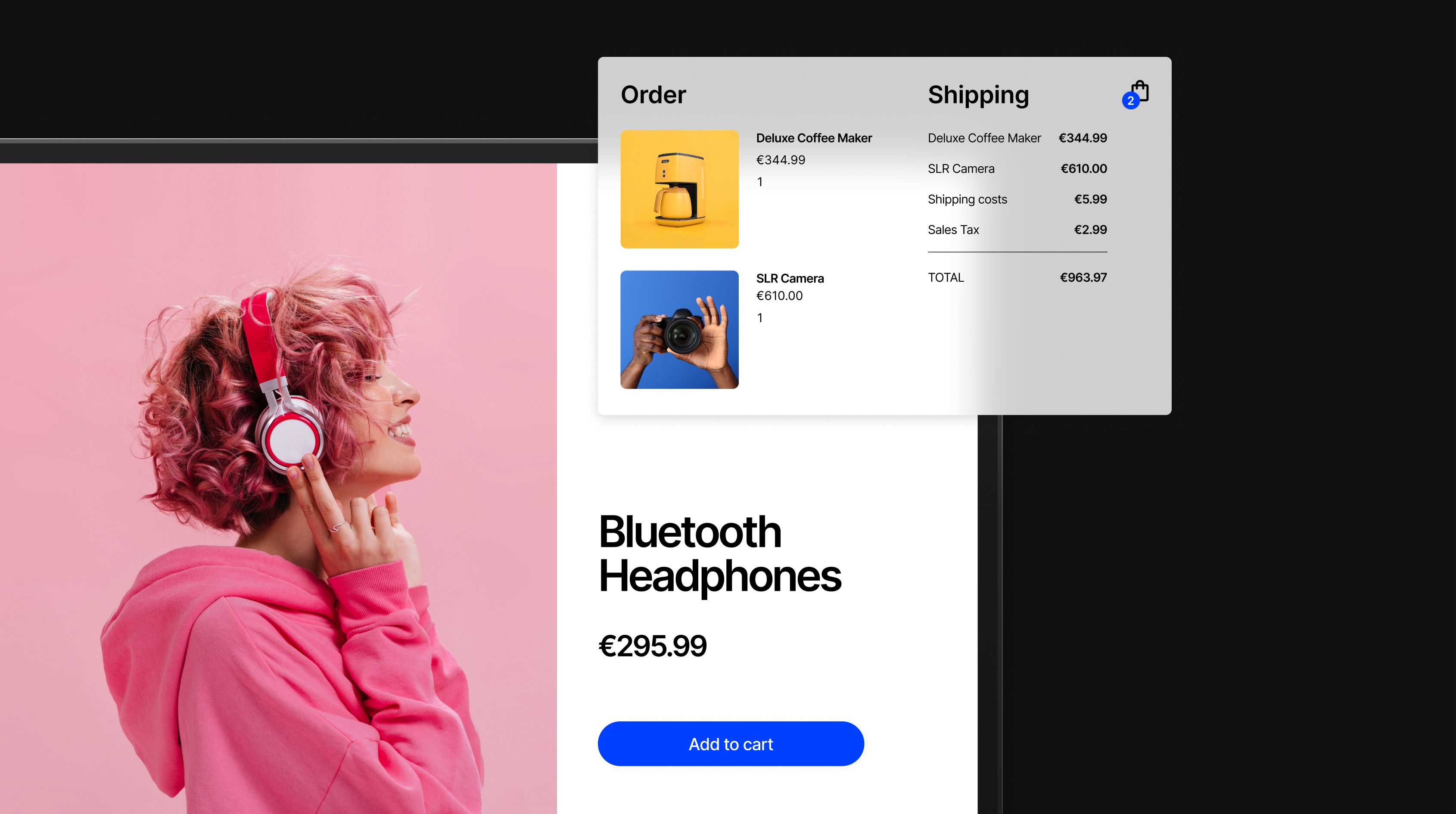Image resolution: width=1456 pixels, height=814 pixels.
Task: Select the Shipping costs line item
Action: point(1017,199)
